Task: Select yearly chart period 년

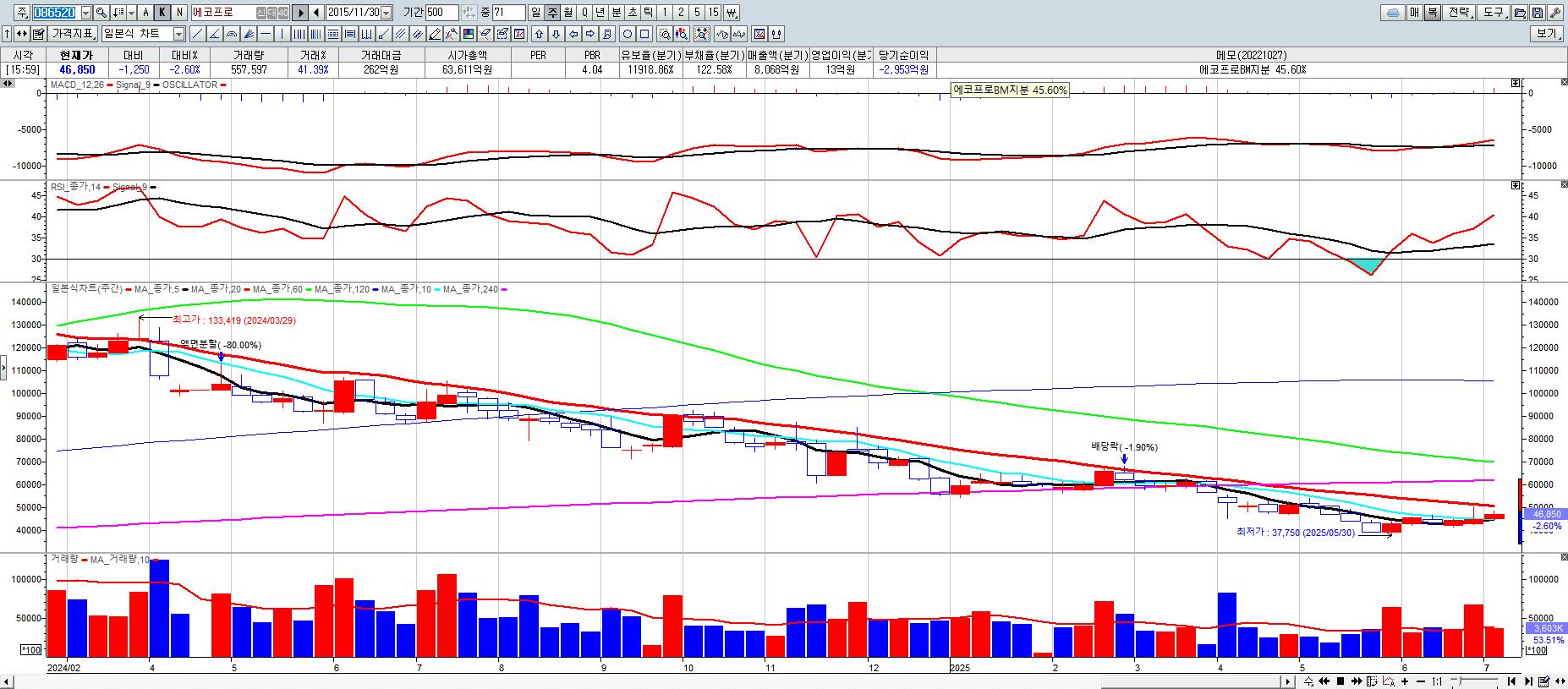Action: coord(600,13)
